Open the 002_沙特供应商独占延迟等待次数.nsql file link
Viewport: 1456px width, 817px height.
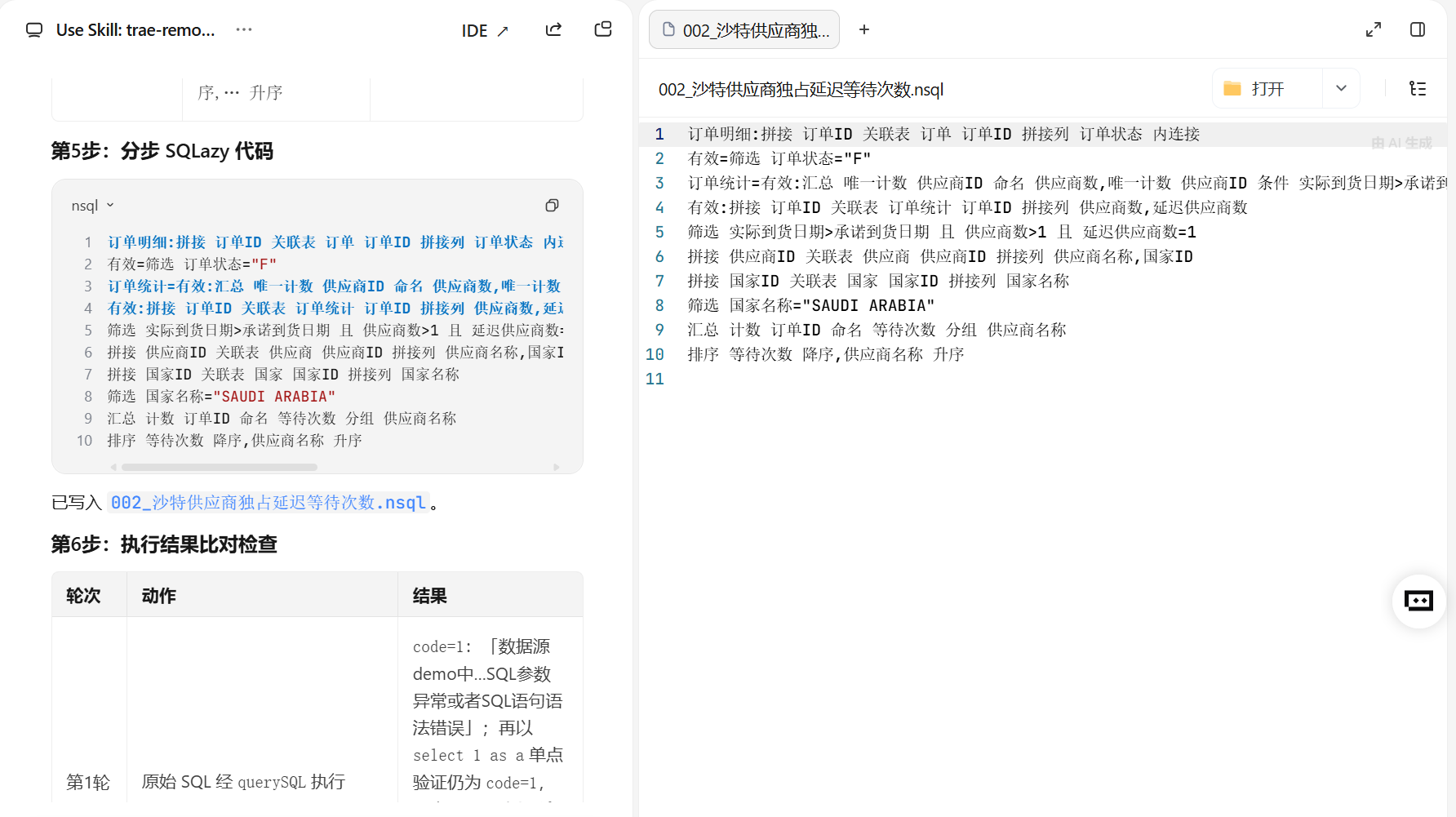click(x=269, y=503)
